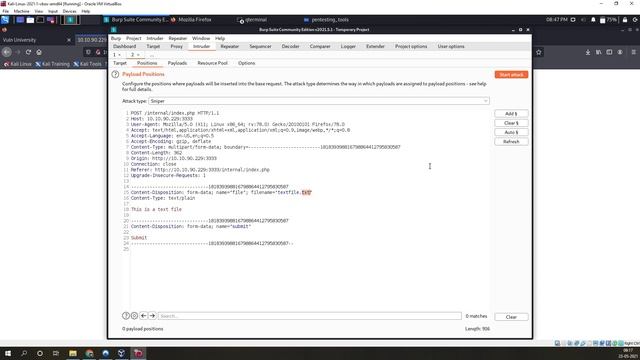Open Firefox hamburger menu
640x360 pixels.
click(633, 52)
